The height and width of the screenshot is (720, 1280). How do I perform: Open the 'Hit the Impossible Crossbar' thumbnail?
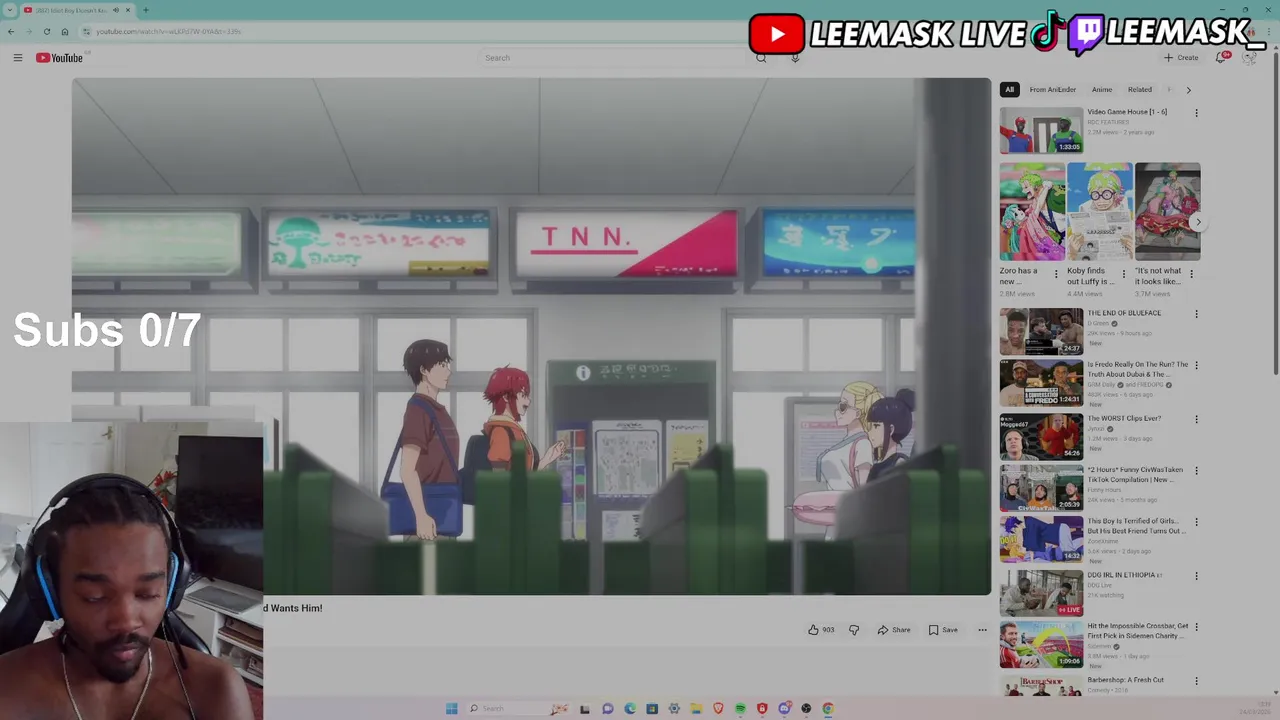(x=1041, y=644)
